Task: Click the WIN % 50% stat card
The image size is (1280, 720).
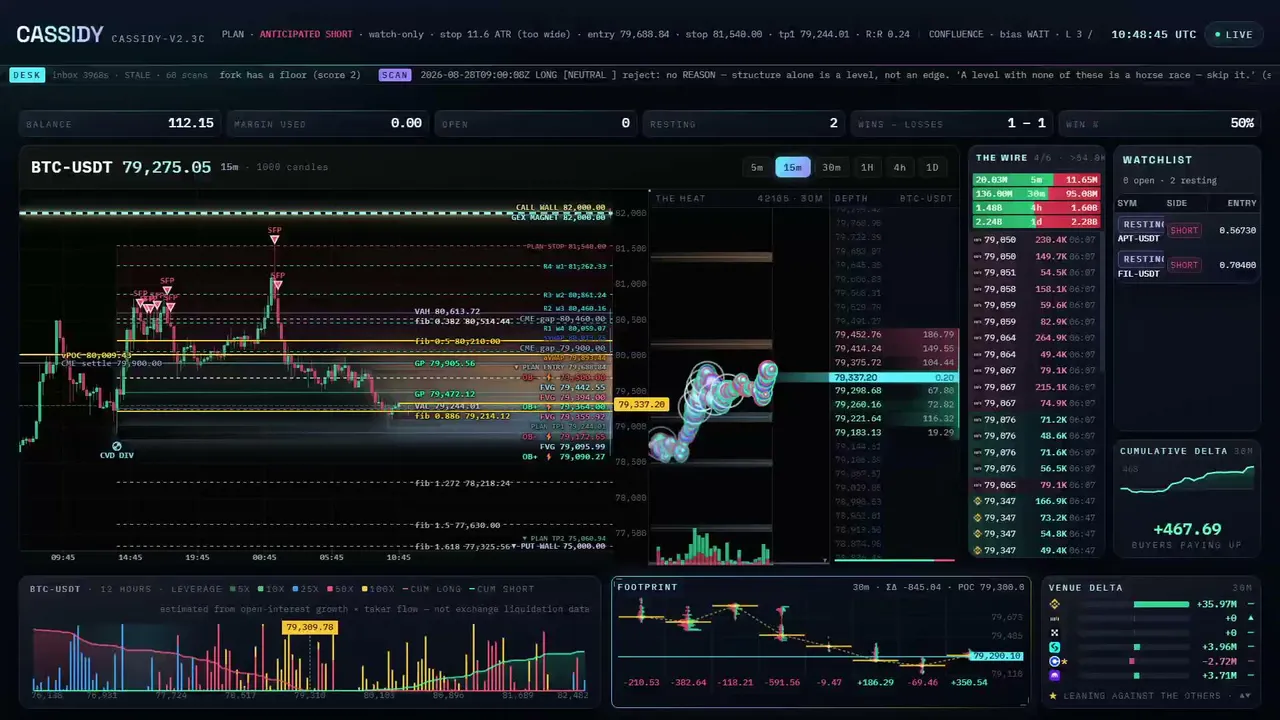Action: [x=1160, y=123]
